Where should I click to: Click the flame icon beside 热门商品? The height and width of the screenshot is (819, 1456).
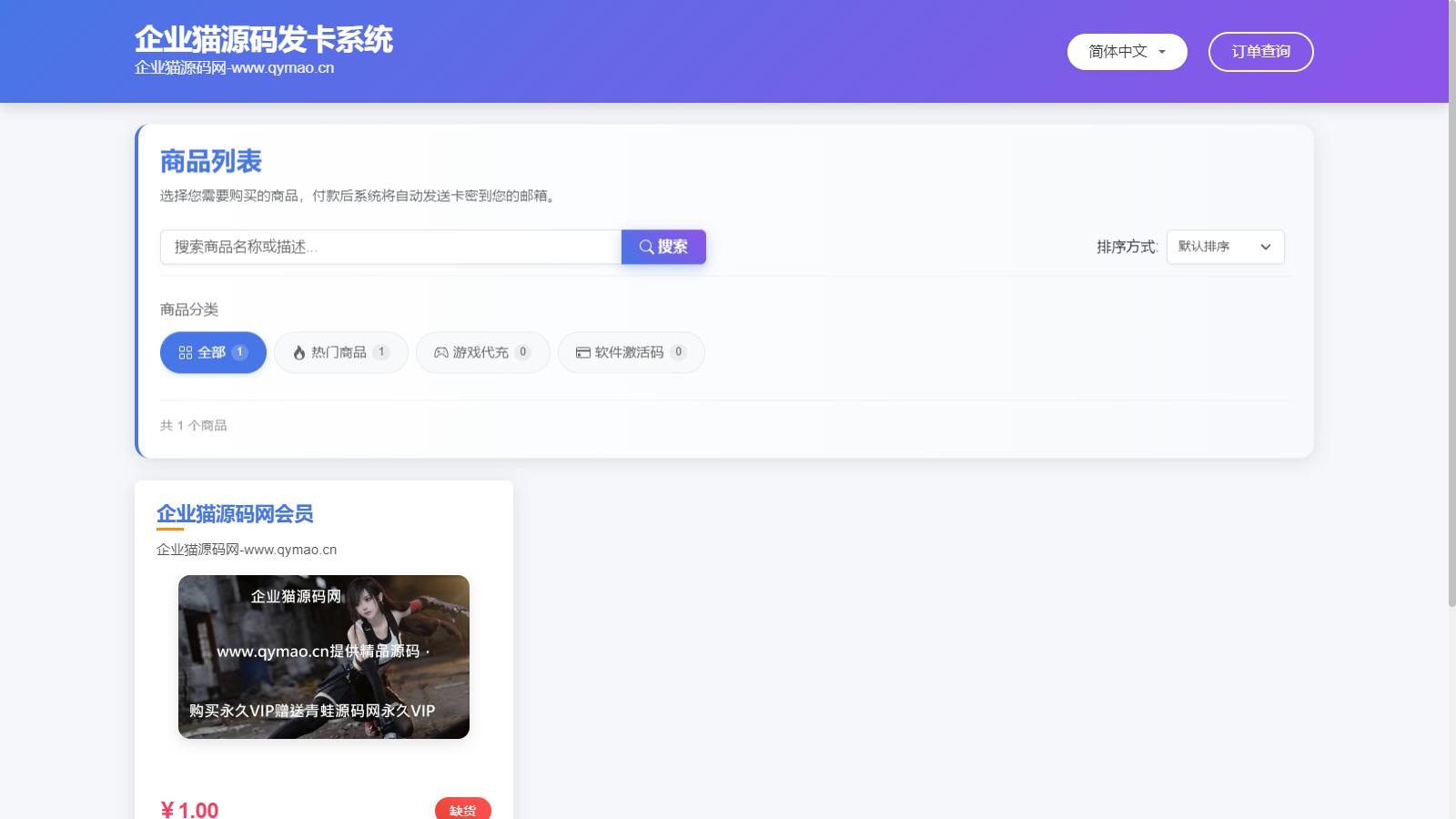point(299,352)
